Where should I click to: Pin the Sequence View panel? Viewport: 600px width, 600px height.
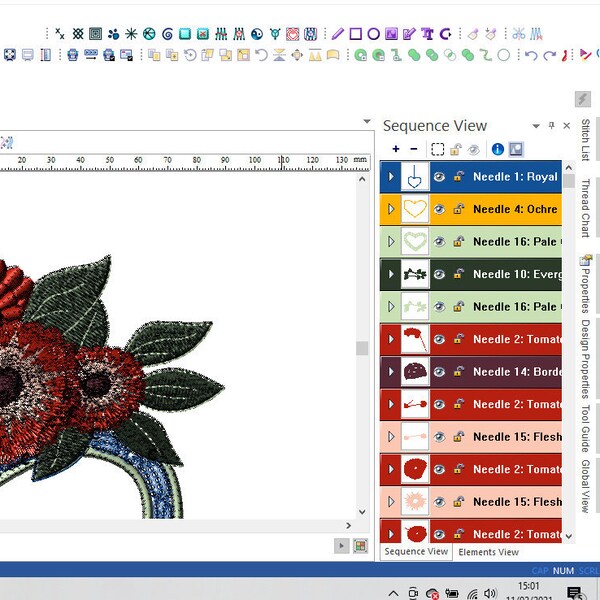[x=551, y=125]
